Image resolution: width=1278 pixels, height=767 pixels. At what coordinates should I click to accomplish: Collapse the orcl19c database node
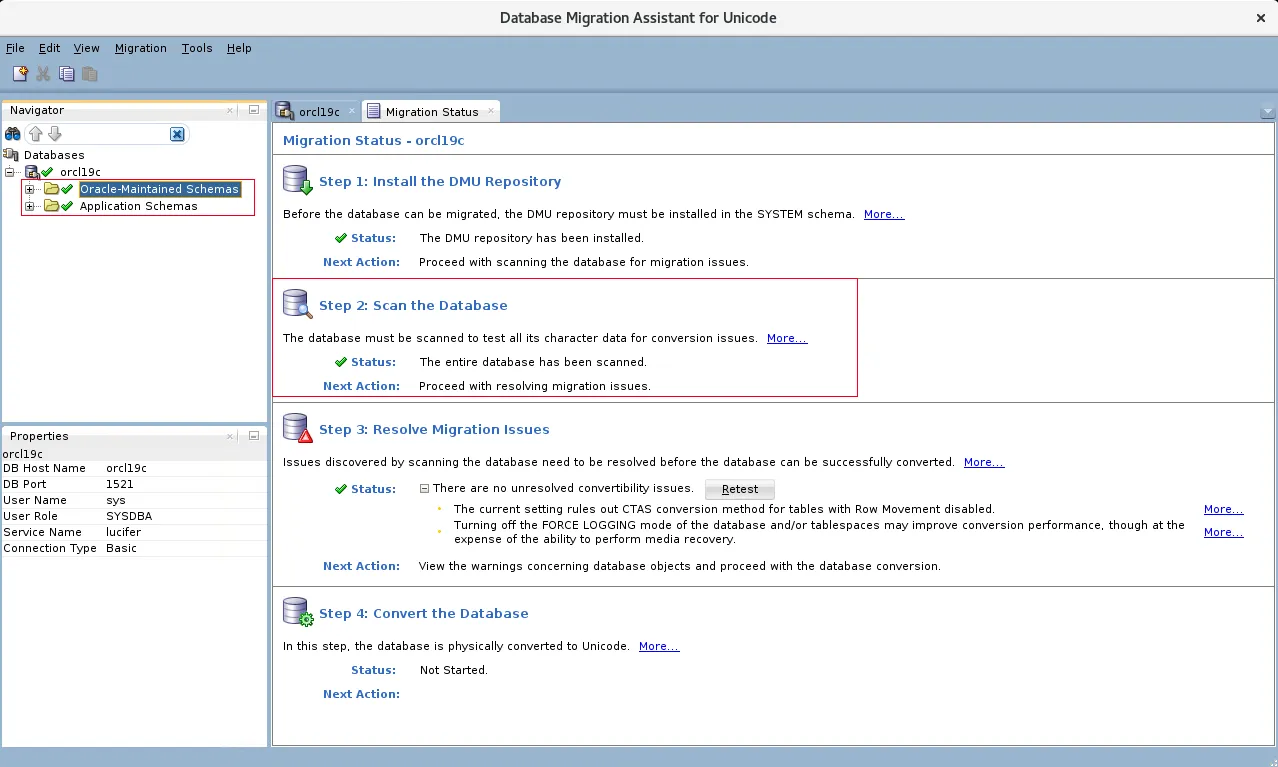[8, 172]
